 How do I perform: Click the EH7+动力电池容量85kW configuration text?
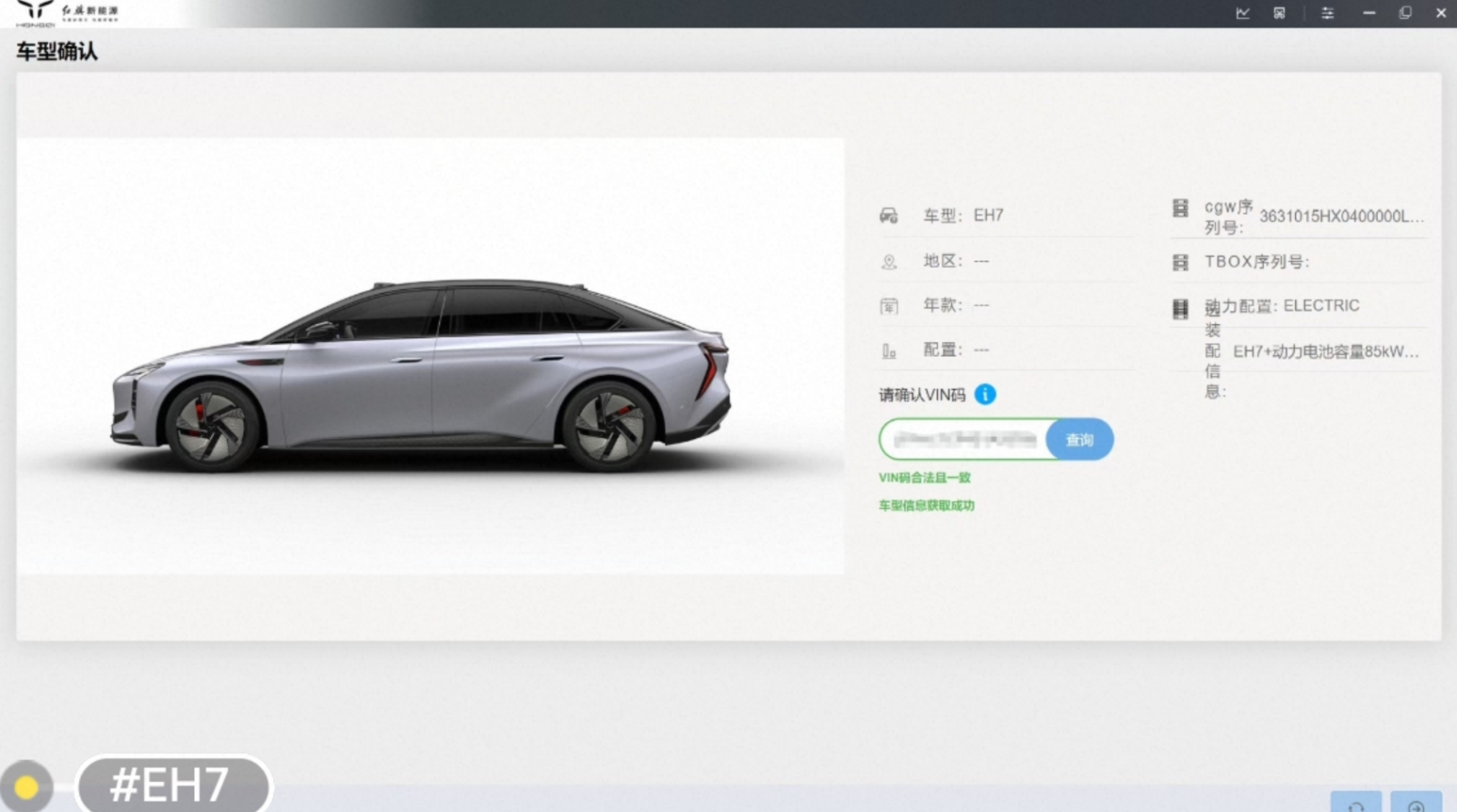1325,351
